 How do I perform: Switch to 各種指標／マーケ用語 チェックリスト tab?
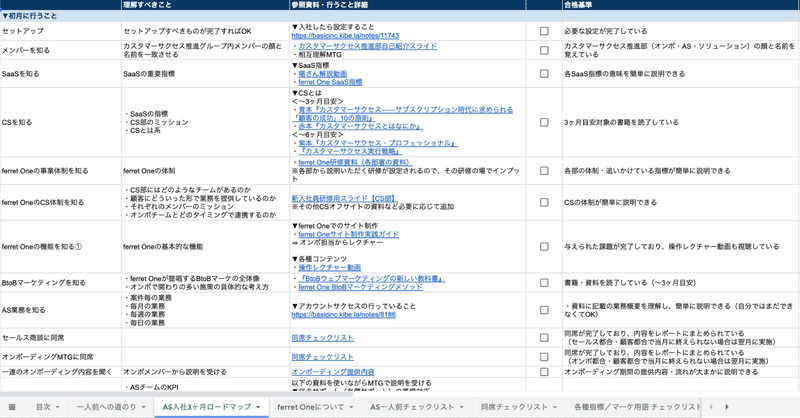pyautogui.click(x=637, y=407)
